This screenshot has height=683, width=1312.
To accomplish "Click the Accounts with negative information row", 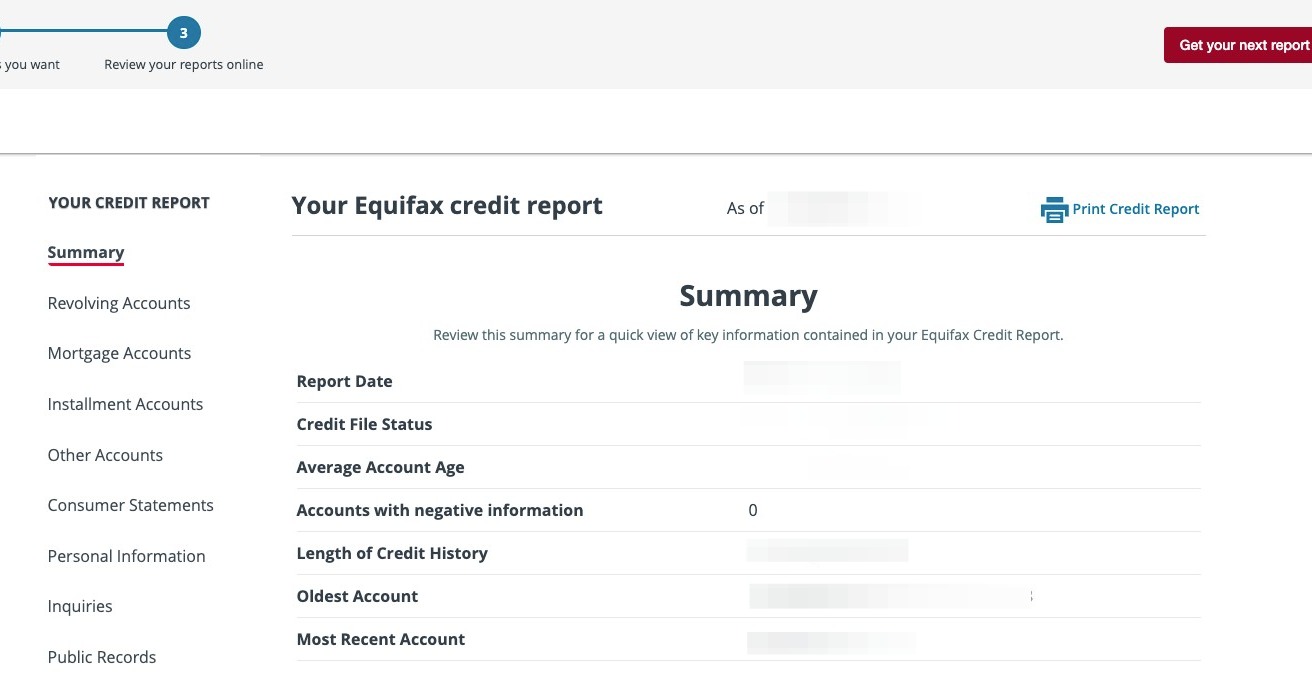I will (x=440, y=511).
